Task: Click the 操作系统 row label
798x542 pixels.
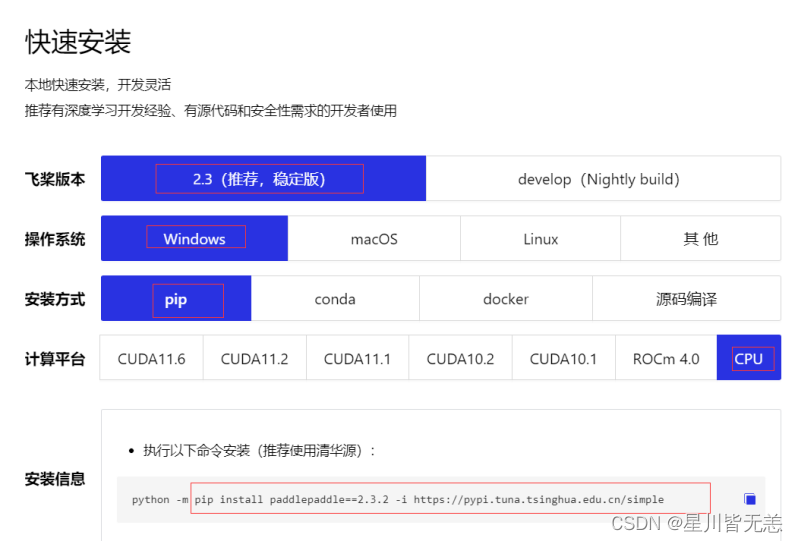Action: (x=55, y=239)
